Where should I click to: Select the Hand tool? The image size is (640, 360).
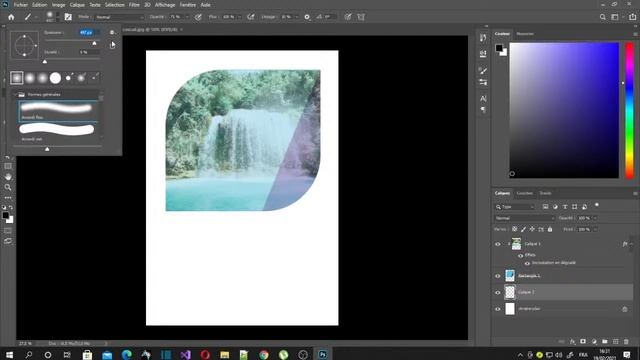pos(8,177)
